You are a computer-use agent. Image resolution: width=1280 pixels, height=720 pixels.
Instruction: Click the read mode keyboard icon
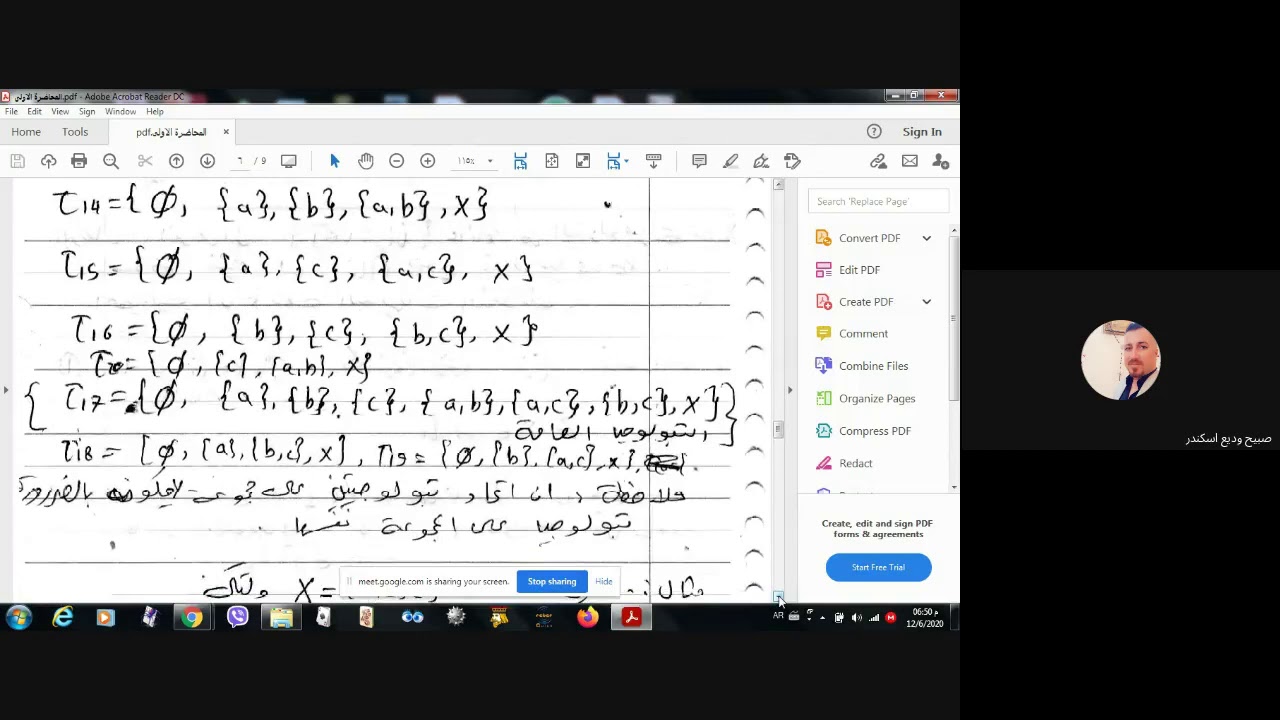653,161
